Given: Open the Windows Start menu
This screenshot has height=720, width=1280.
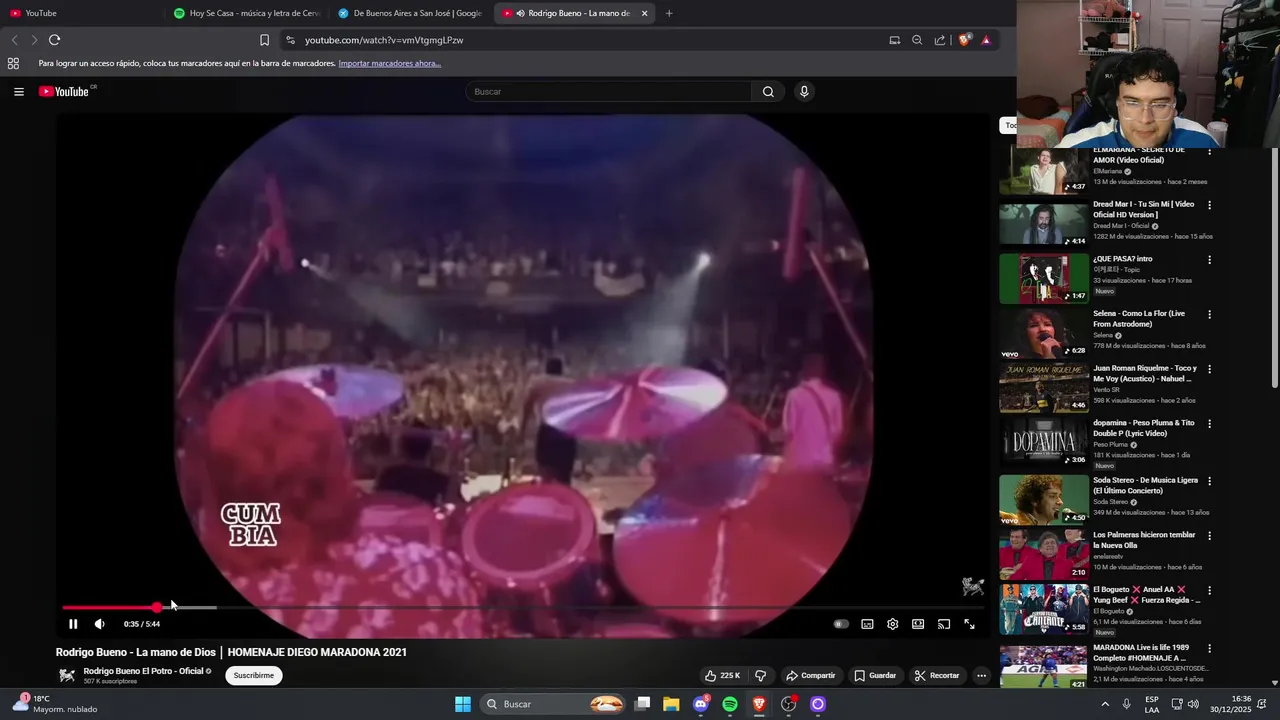Looking at the screenshot, I should tap(463, 704).
